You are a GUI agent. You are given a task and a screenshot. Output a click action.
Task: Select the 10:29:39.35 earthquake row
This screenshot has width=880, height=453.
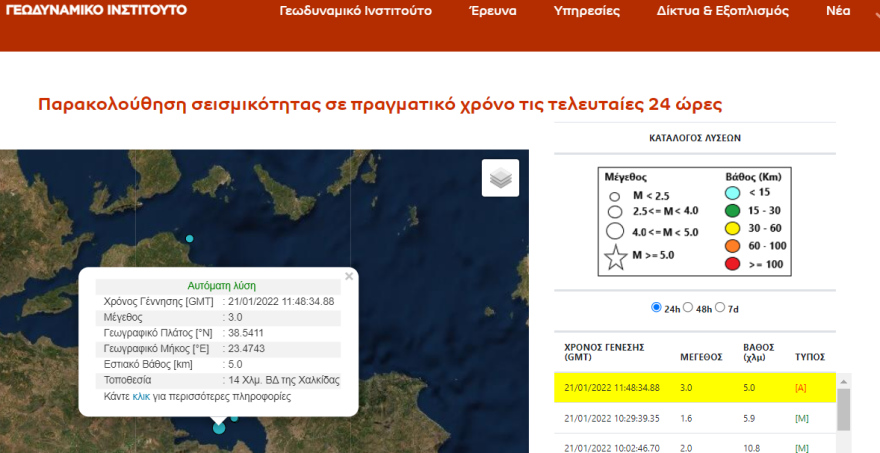pyautogui.click(x=695, y=418)
